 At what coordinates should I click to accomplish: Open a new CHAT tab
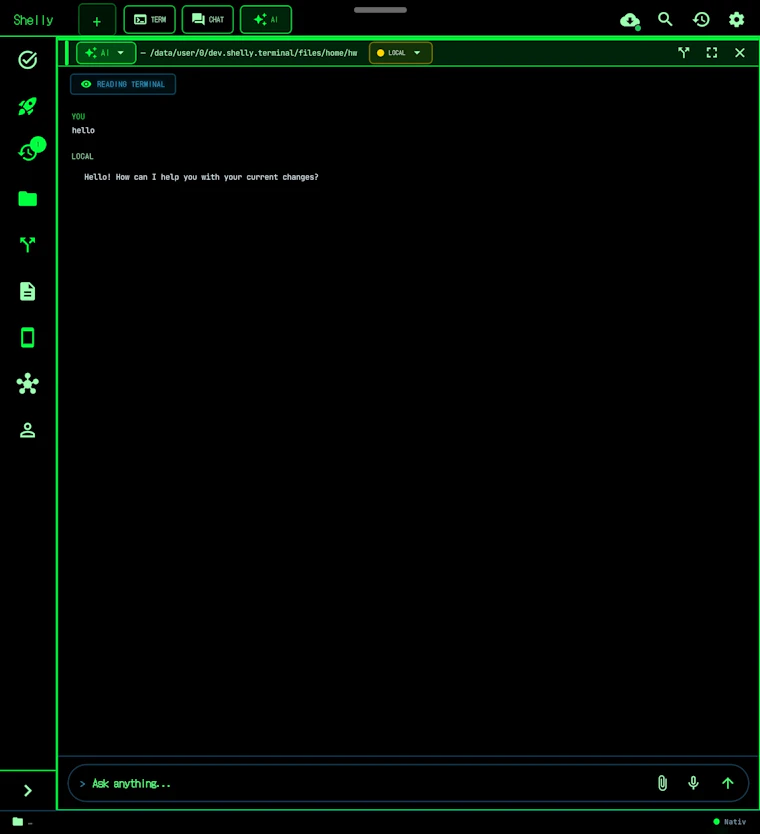pyautogui.click(x=207, y=20)
